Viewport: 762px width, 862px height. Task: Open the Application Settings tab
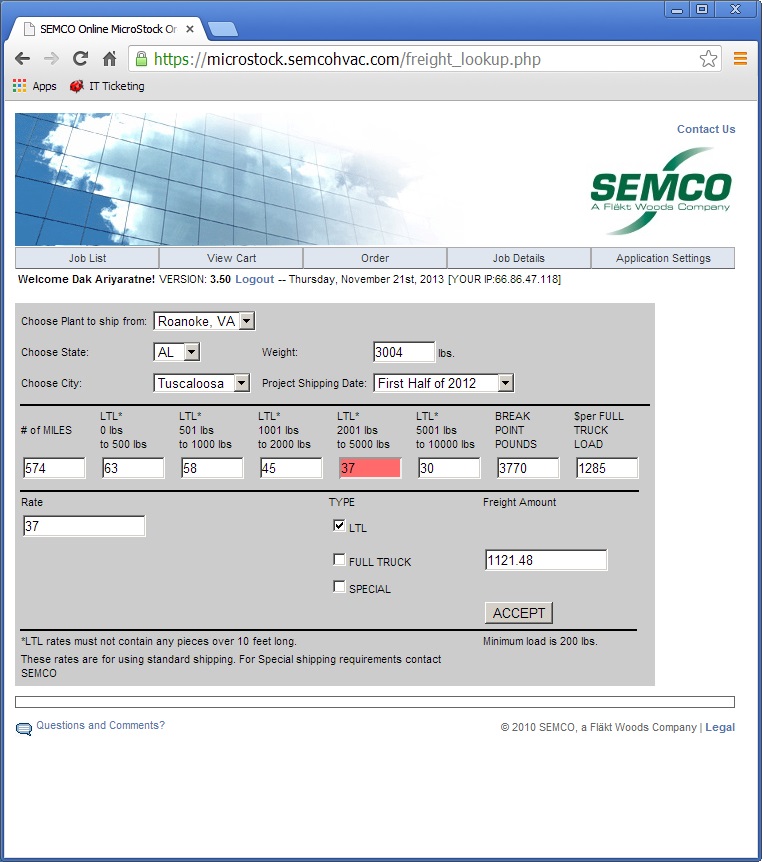[663, 258]
